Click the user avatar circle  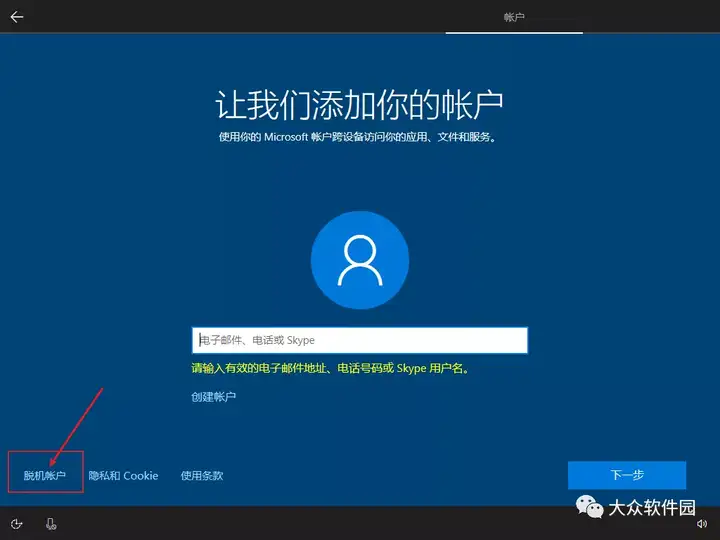(360, 260)
